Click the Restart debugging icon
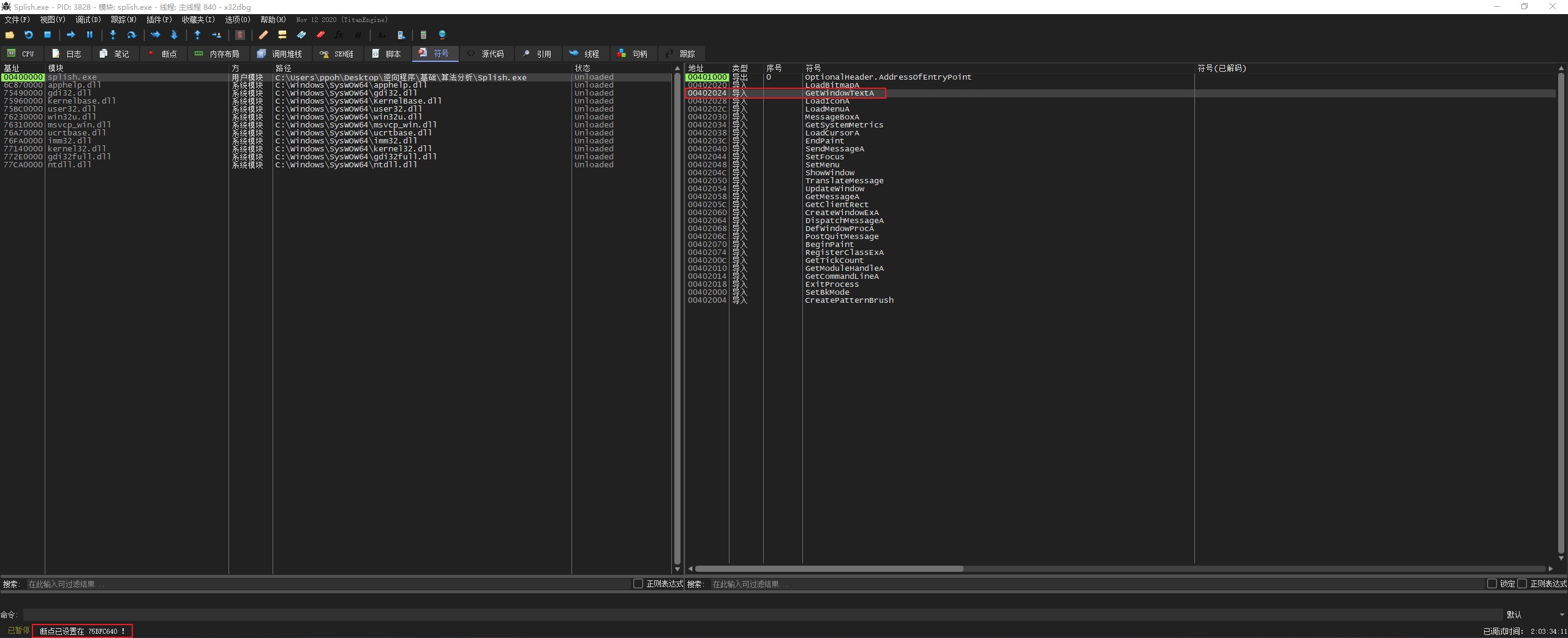The image size is (1568, 638). click(x=28, y=35)
